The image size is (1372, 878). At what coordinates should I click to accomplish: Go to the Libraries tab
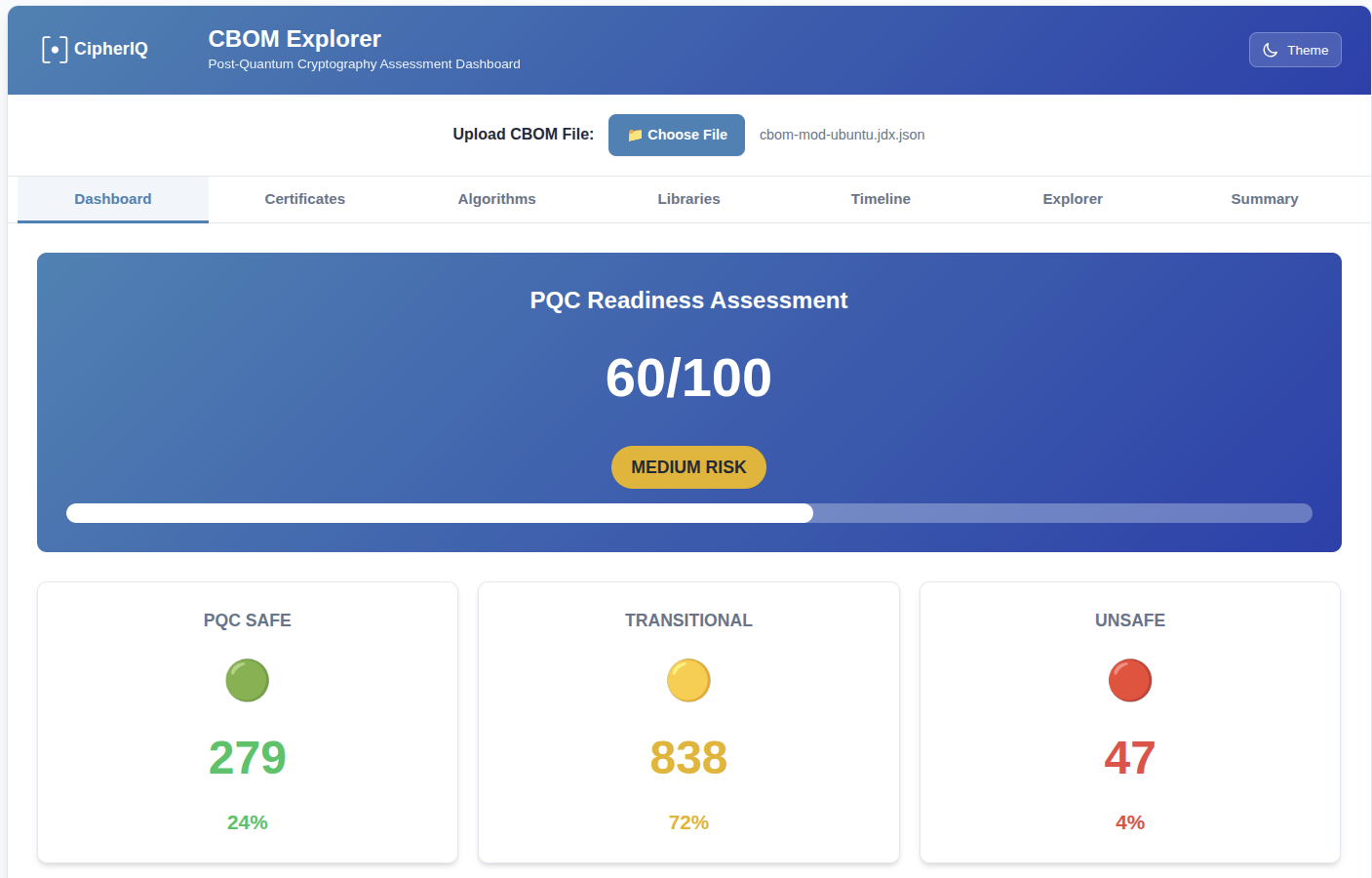coord(688,199)
